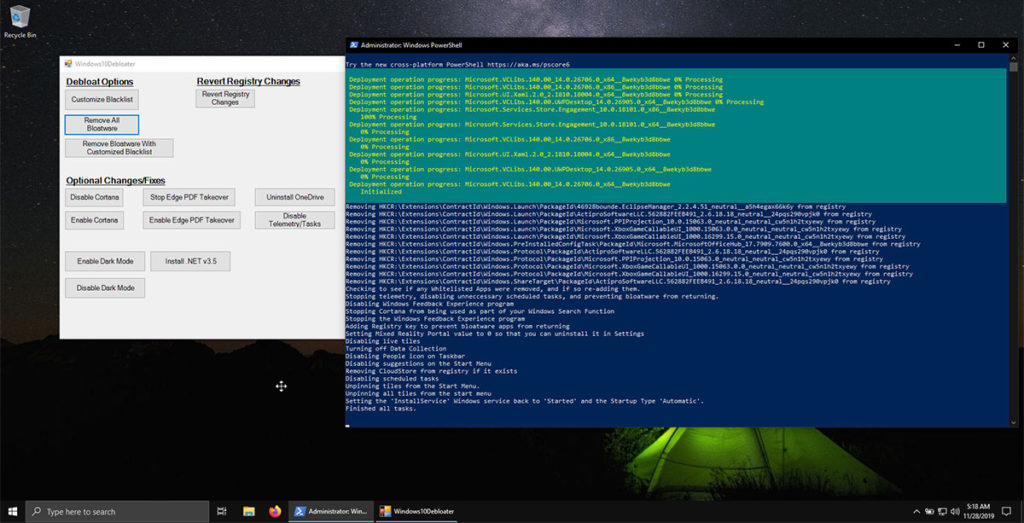Click the PowerShell window title bar icon
This screenshot has height=523, width=1024.
pyautogui.click(x=353, y=45)
